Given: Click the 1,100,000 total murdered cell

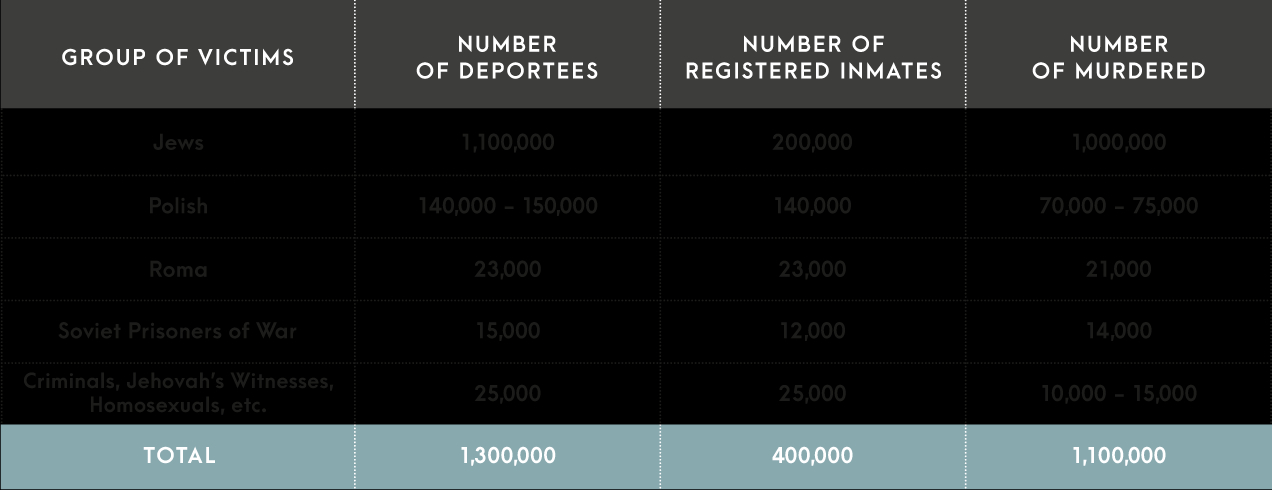Looking at the screenshot, I should click(x=1119, y=456).
